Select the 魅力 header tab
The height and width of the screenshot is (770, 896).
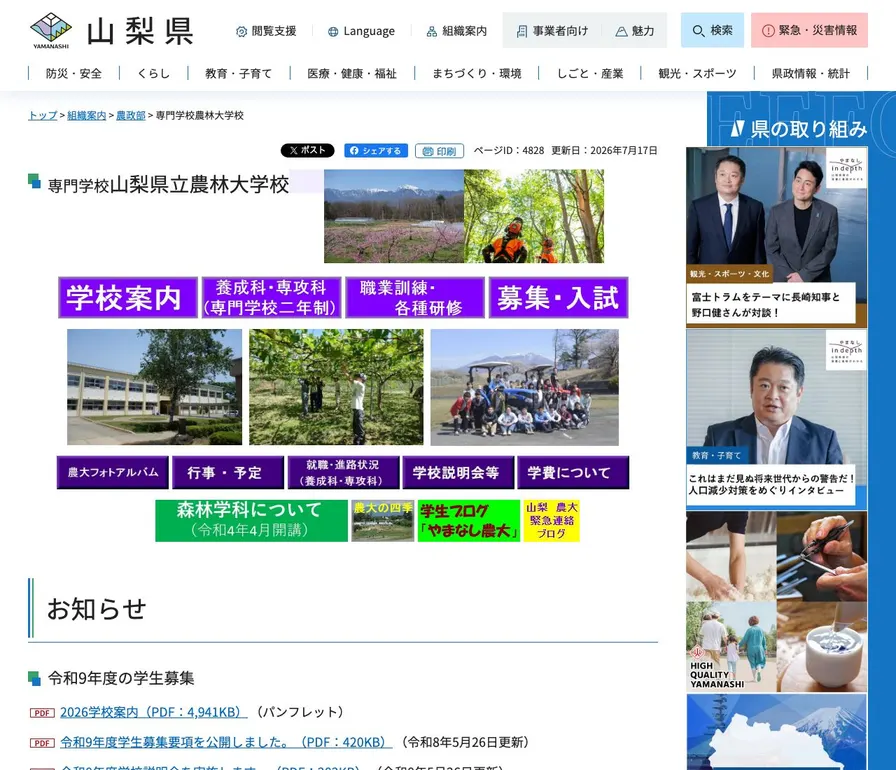[x=635, y=31]
